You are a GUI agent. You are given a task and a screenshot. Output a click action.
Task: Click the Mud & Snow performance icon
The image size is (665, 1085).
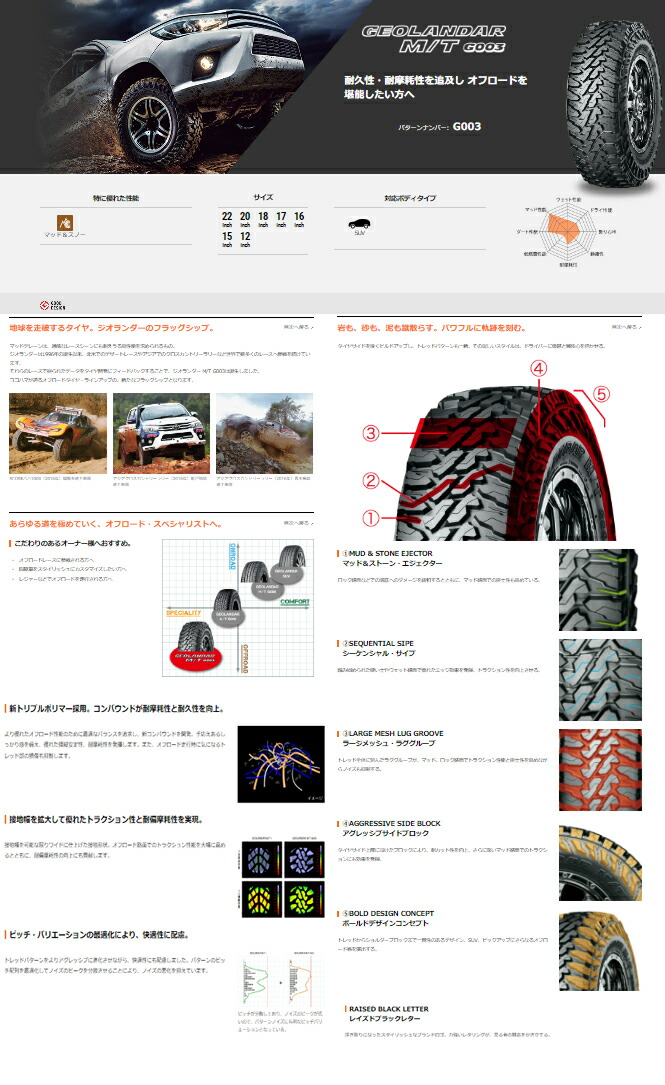pos(65,222)
